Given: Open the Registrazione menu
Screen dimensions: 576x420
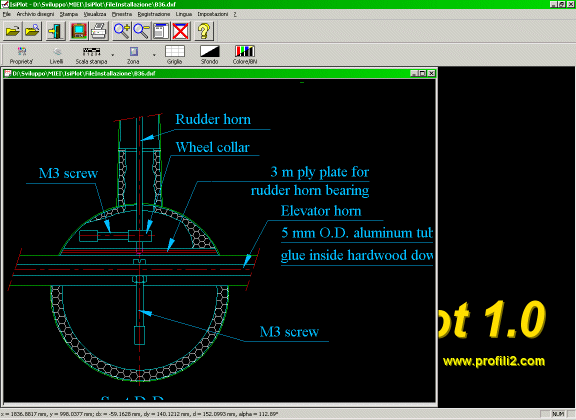Looking at the screenshot, I should tap(154, 14).
